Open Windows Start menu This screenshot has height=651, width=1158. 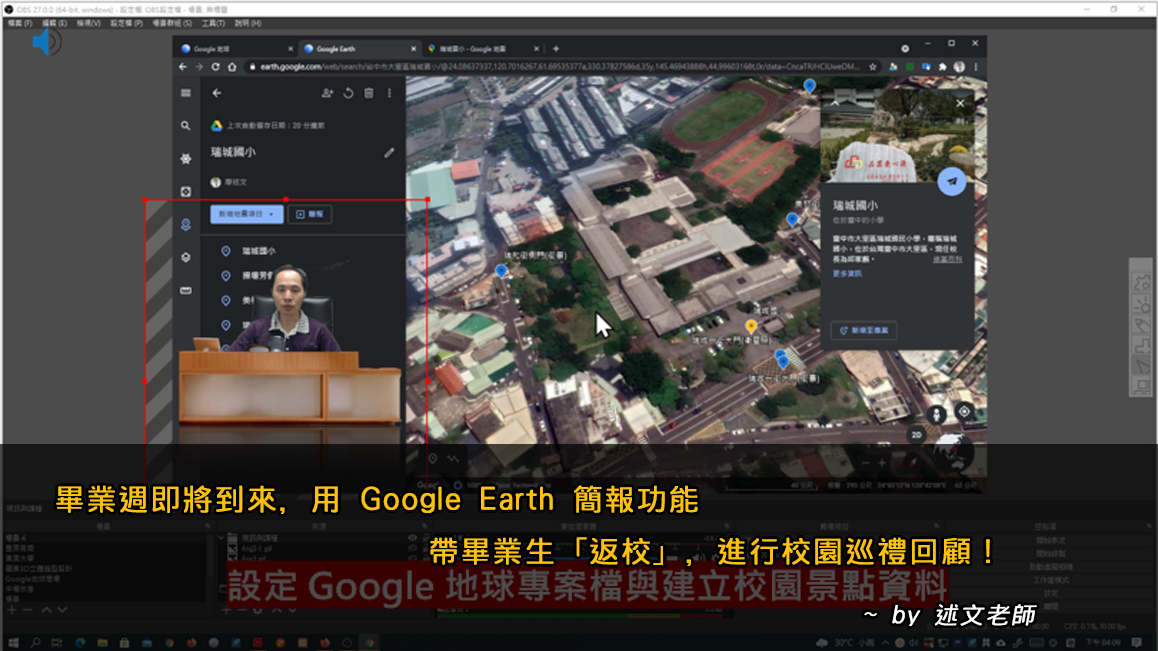[x=13, y=643]
